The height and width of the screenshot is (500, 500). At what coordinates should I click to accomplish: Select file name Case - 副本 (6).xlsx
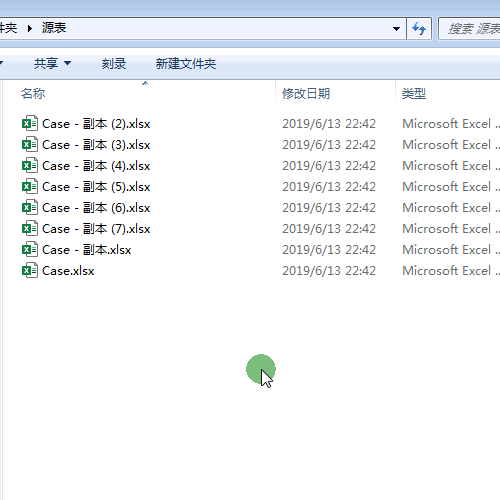click(x=96, y=208)
